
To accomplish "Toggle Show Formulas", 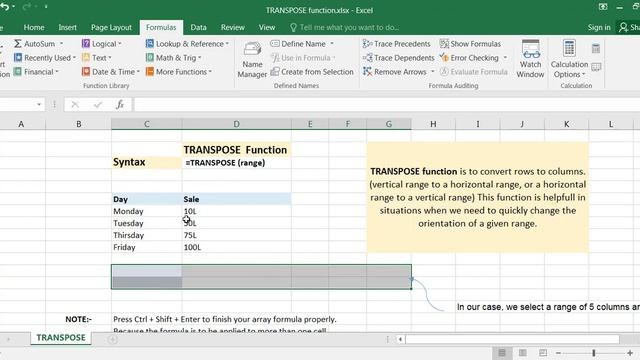I will (470, 44).
